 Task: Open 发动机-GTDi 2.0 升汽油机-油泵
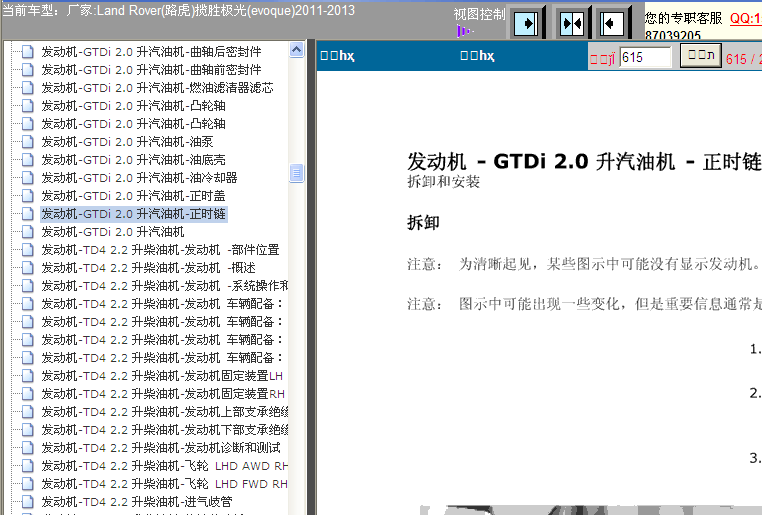(x=127, y=141)
